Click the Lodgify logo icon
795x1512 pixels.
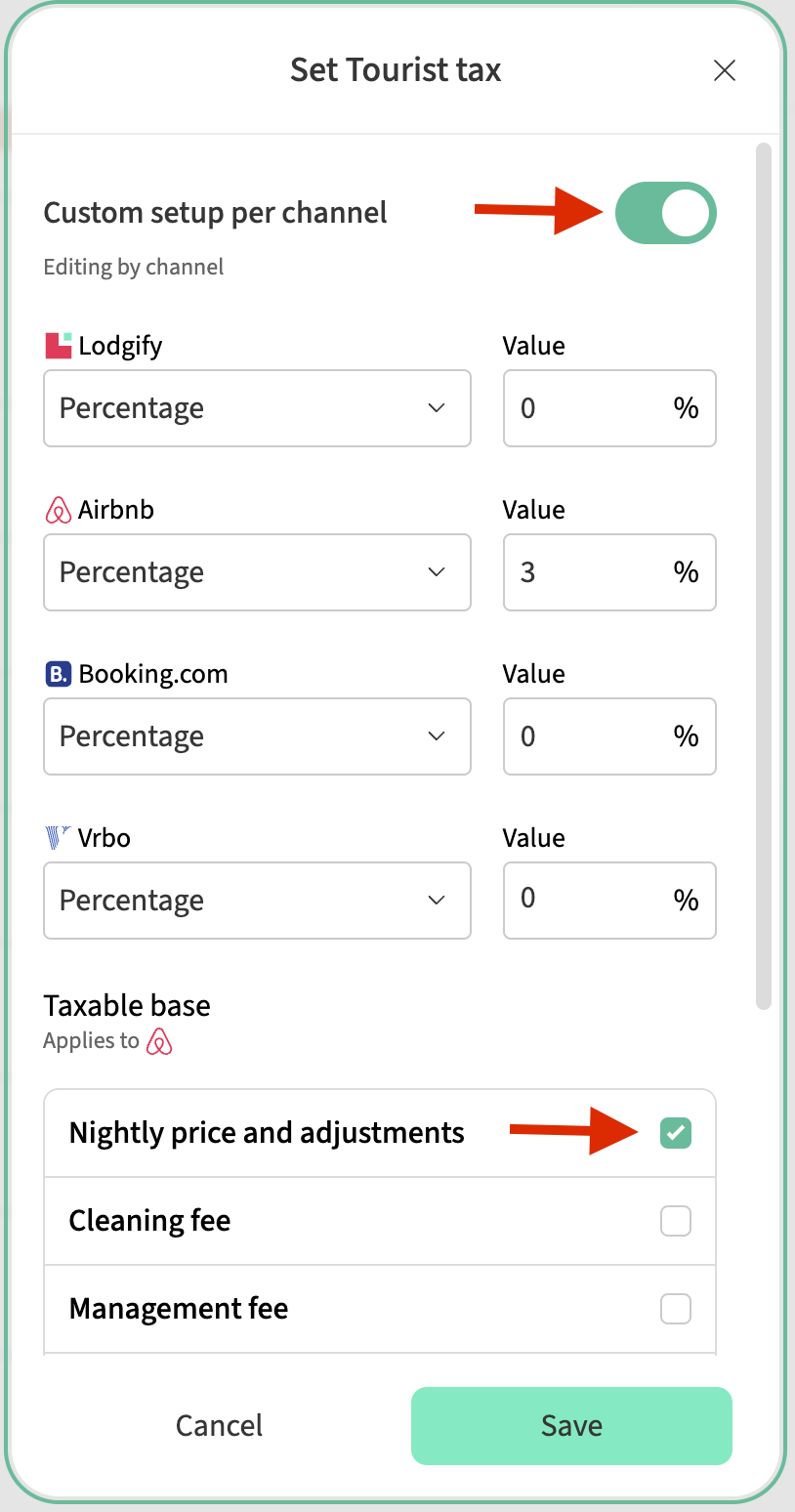point(59,346)
